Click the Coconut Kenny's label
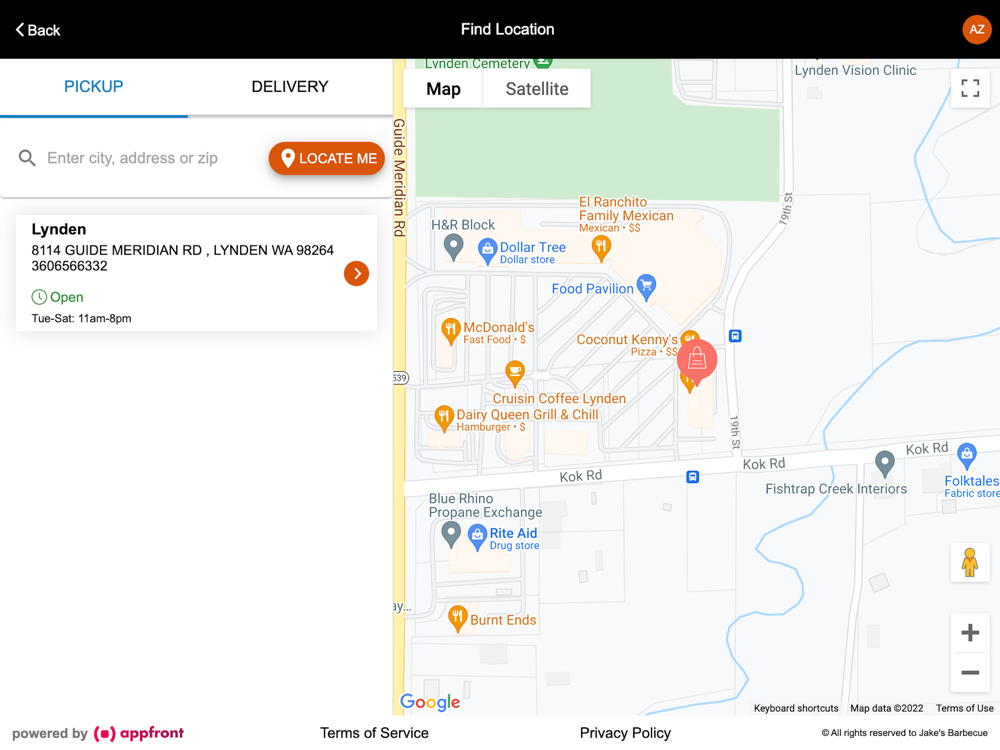 (627, 339)
